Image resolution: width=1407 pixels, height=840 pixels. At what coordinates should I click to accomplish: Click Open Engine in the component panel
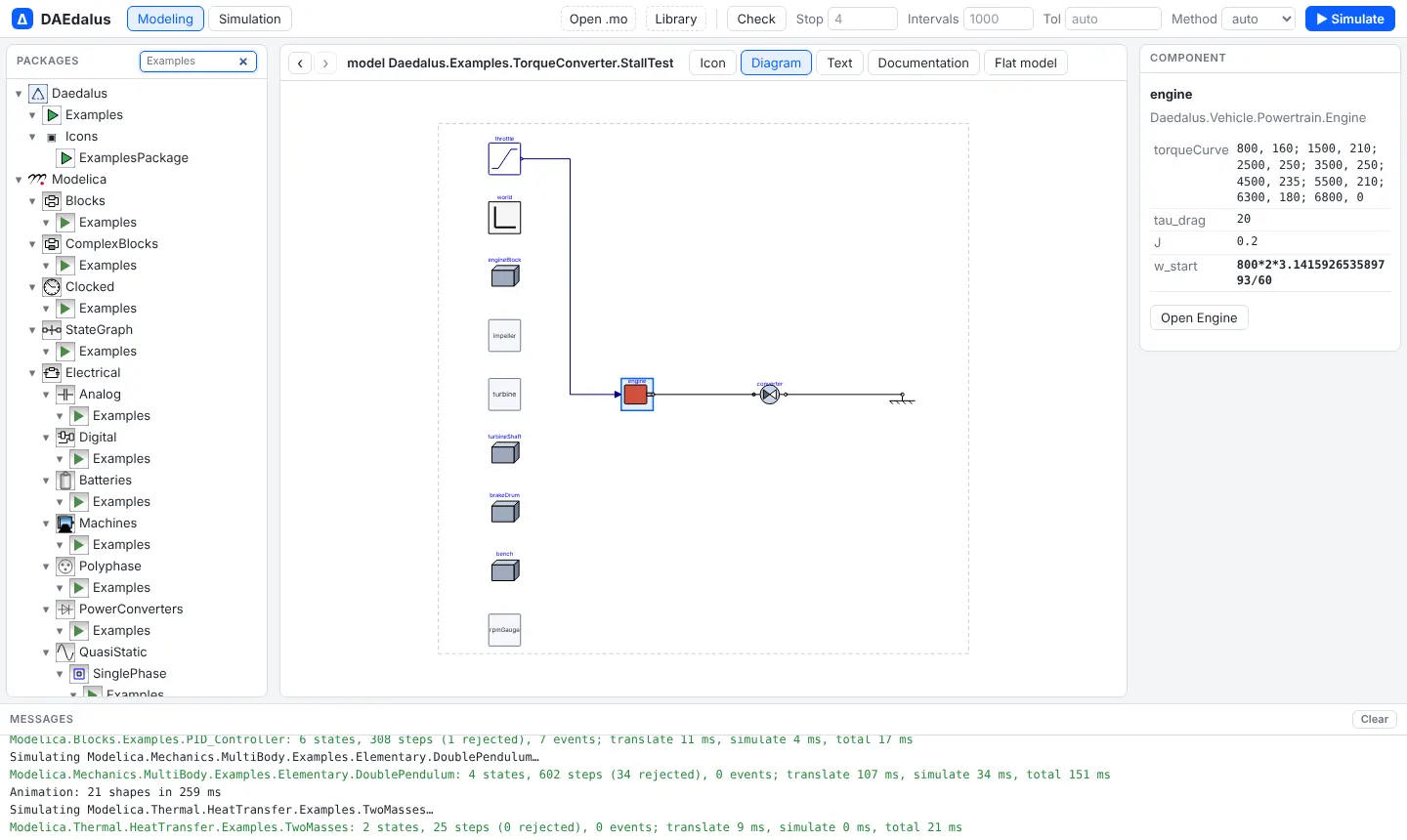tap(1199, 317)
